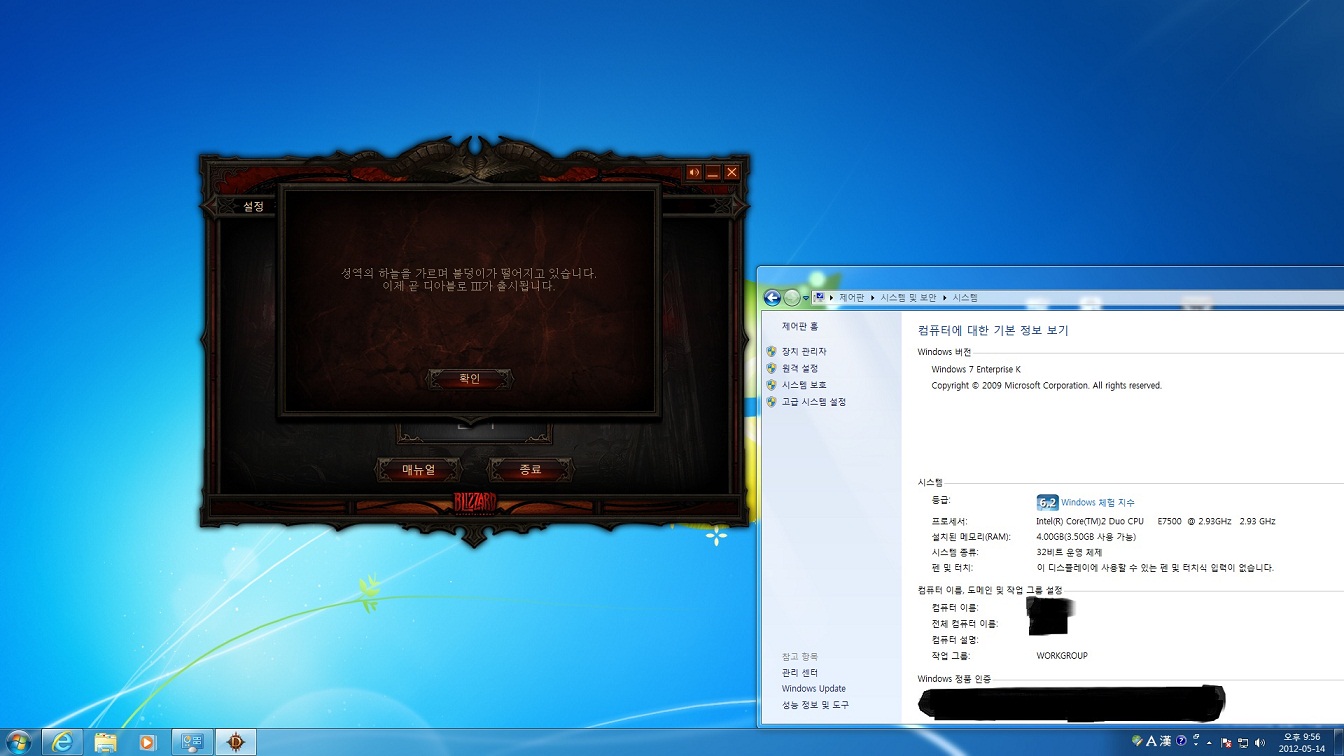Click the Intel Core 2 Duo E7500 processor text
Image resolution: width=1344 pixels, height=756 pixels.
pos(1156,522)
